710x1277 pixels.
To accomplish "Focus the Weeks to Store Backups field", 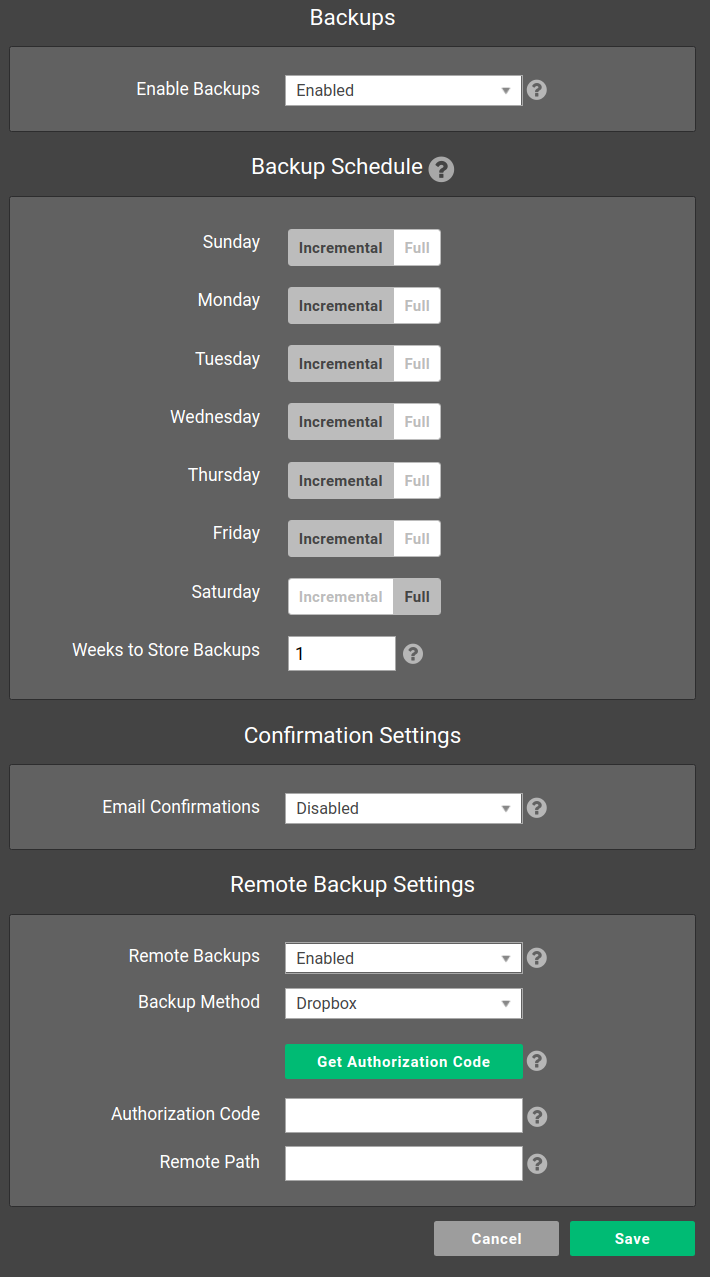I will click(x=342, y=654).
